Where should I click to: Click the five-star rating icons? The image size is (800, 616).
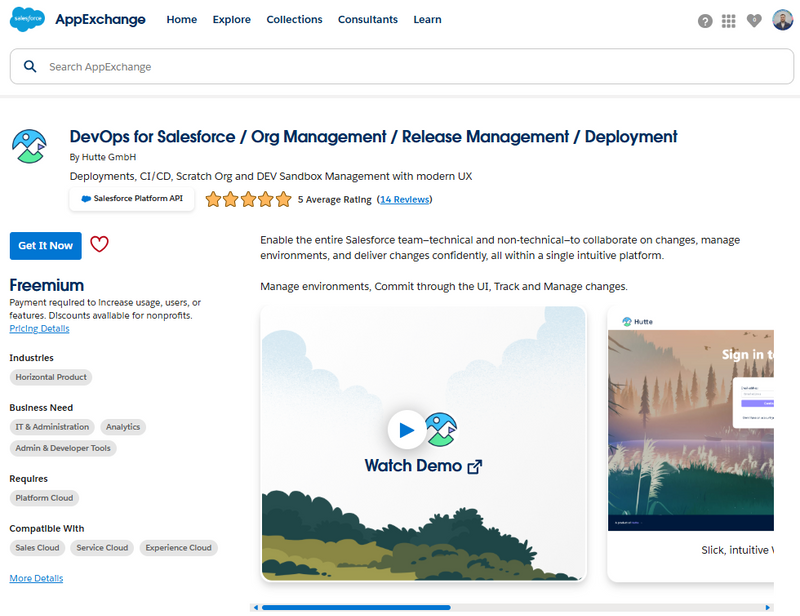pyautogui.click(x=248, y=199)
